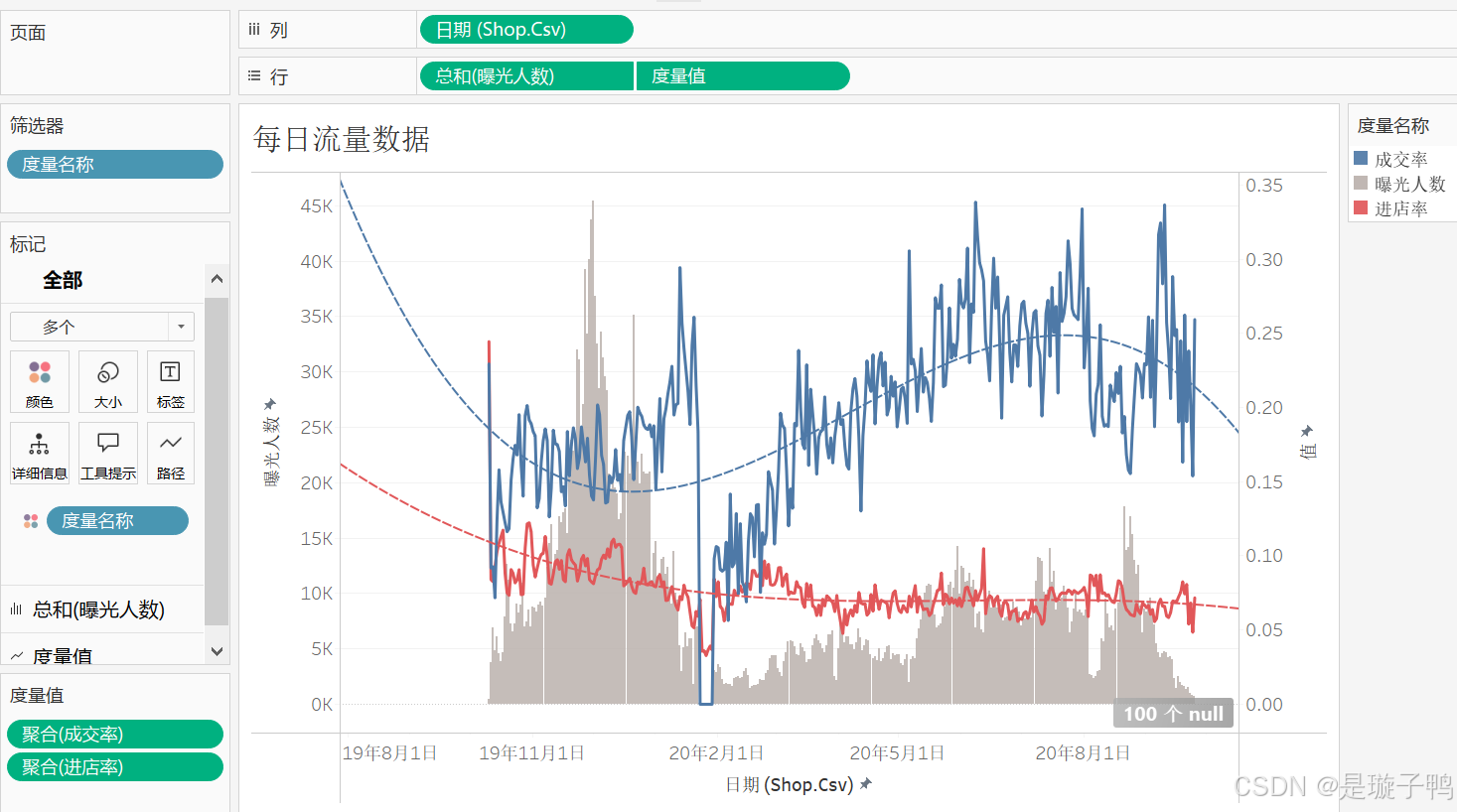
Task: Click the 20年5月1日 axis label
Action: [897, 753]
